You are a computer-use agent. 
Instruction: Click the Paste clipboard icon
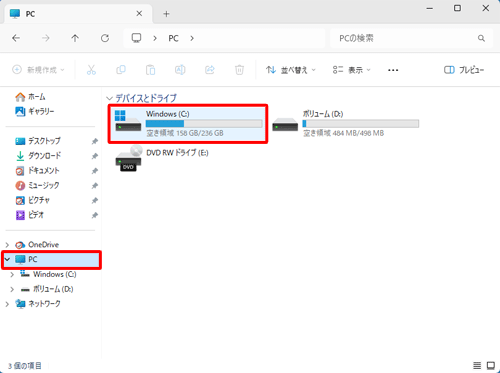pos(150,70)
